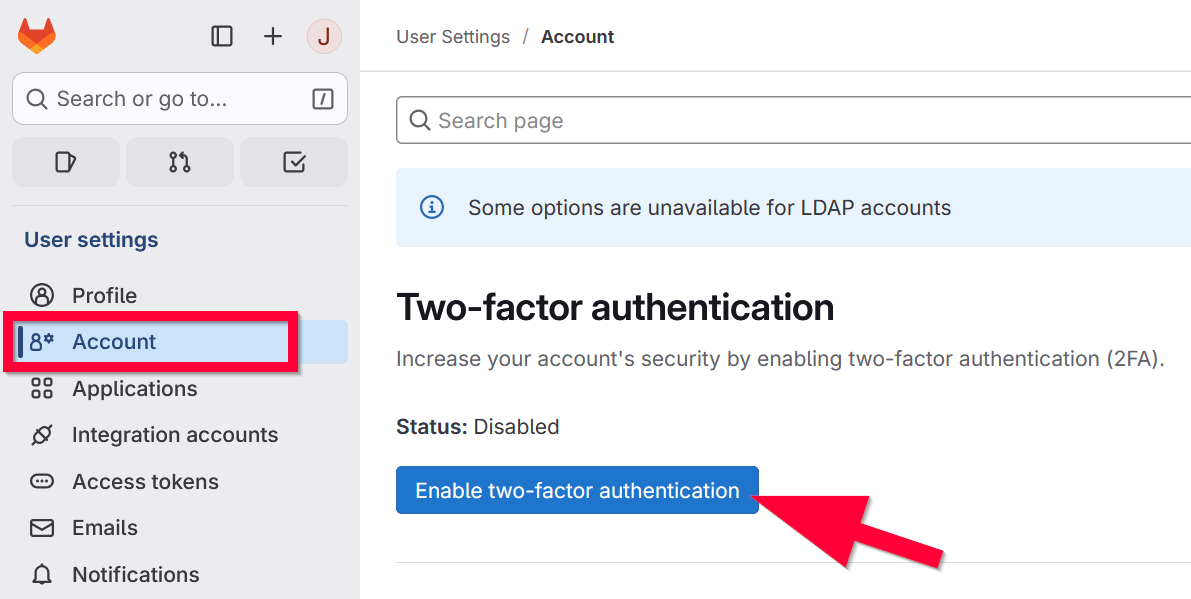
Task: Open the merge requests icon button
Action: tap(180, 162)
